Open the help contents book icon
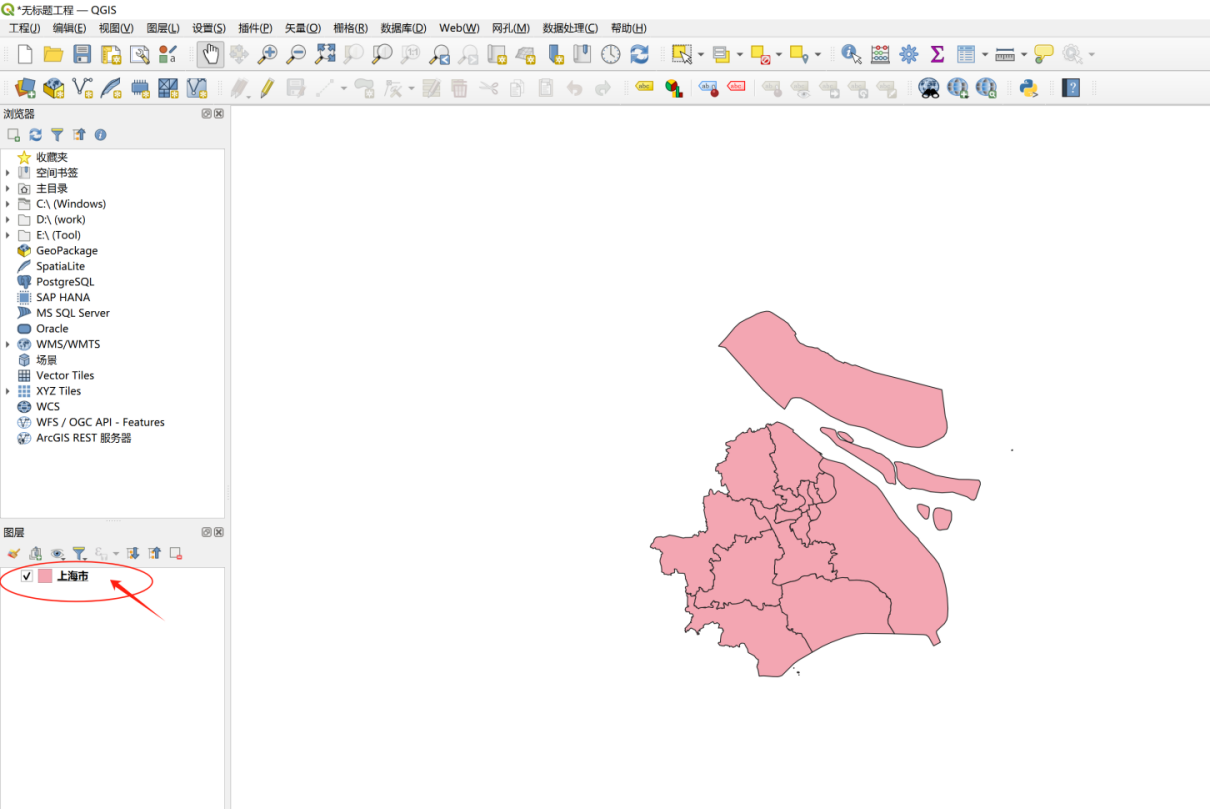The width and height of the screenshot is (1210, 809). coord(1071,88)
